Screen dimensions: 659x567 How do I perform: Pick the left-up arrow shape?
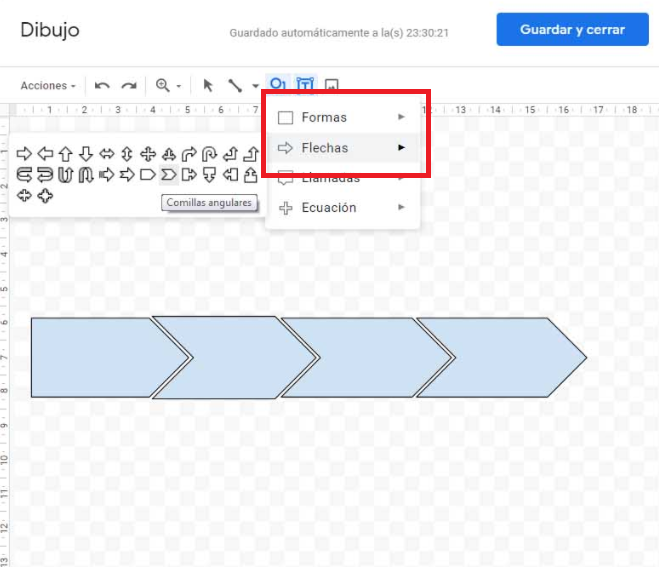pos(230,154)
